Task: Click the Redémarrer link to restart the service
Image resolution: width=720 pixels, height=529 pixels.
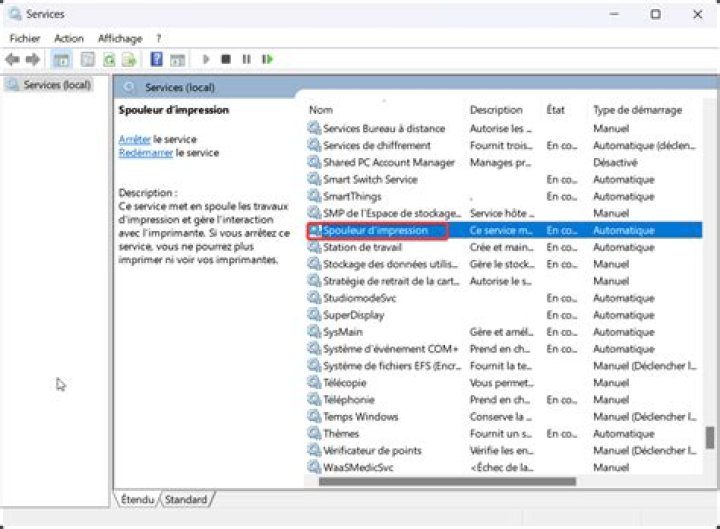Action: [x=146, y=153]
